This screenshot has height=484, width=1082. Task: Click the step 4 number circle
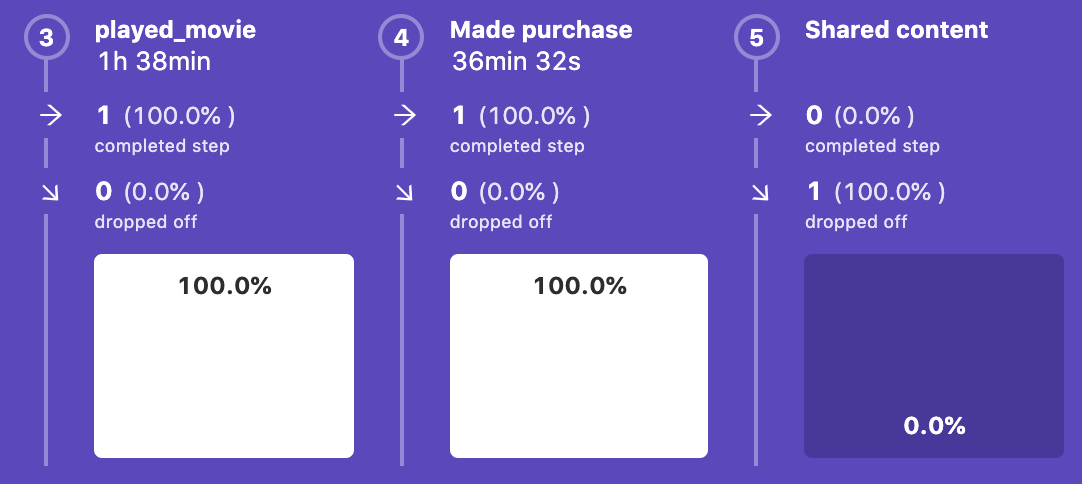[x=401, y=38]
